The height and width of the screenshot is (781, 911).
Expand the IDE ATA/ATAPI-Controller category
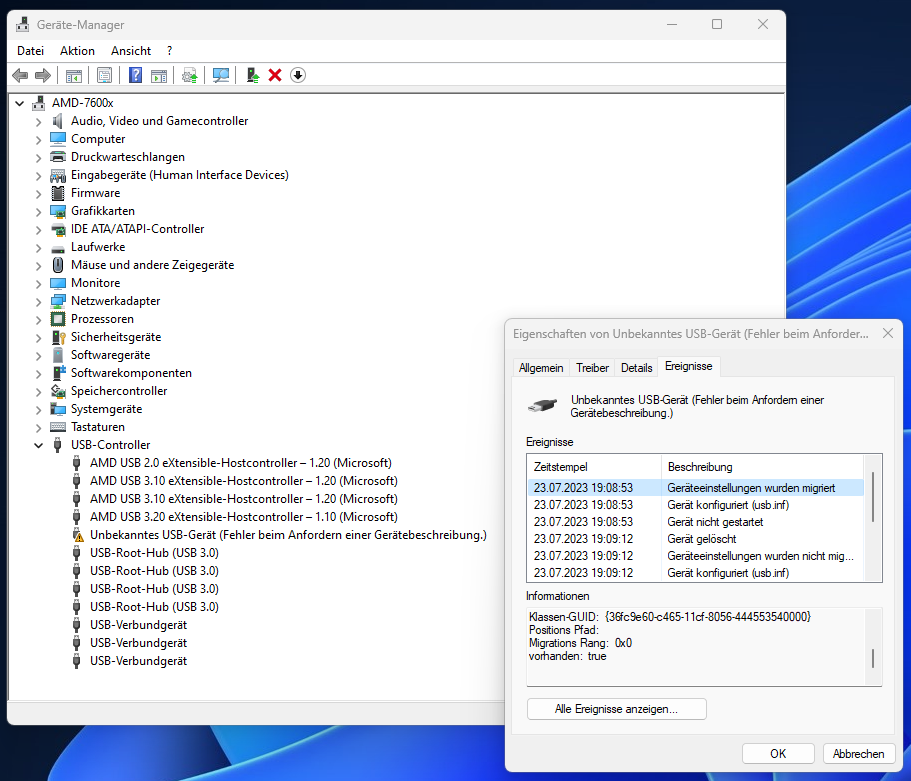(x=38, y=230)
